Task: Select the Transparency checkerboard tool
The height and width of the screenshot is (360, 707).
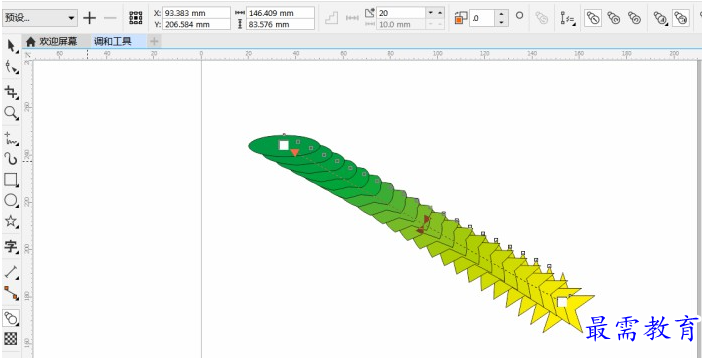Action: pyautogui.click(x=11, y=338)
